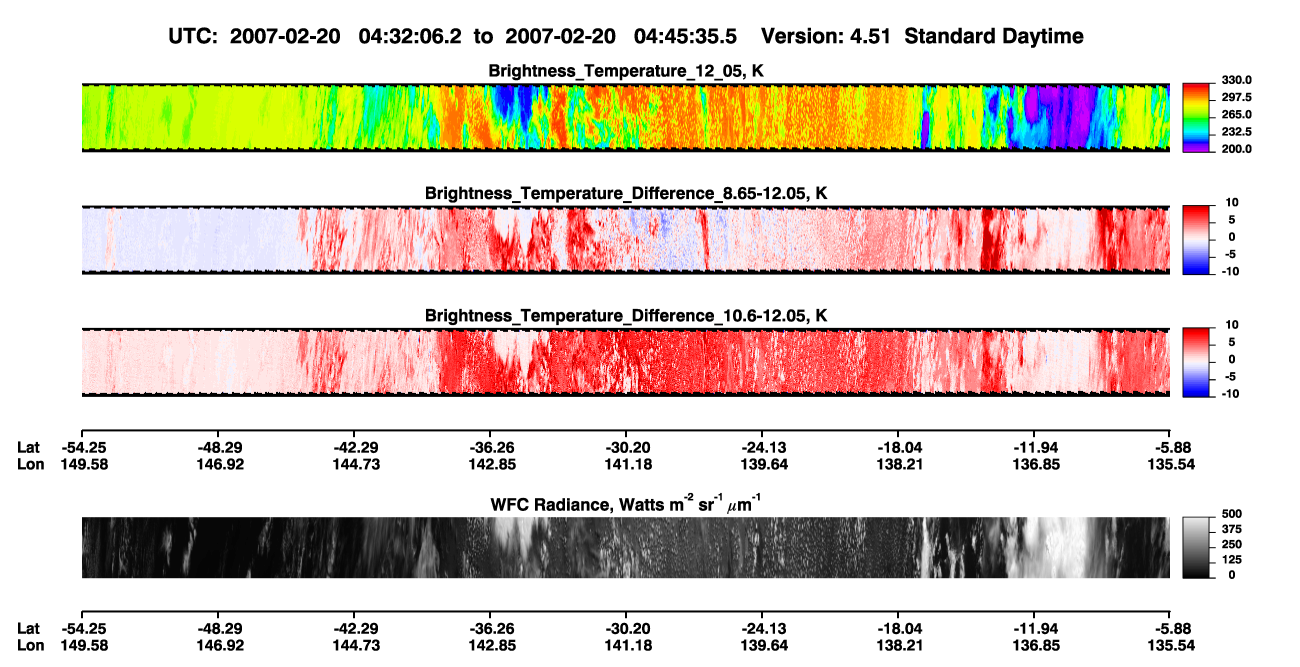Click the 10 label on the 10.6-12.05 color bar

click(1231, 325)
